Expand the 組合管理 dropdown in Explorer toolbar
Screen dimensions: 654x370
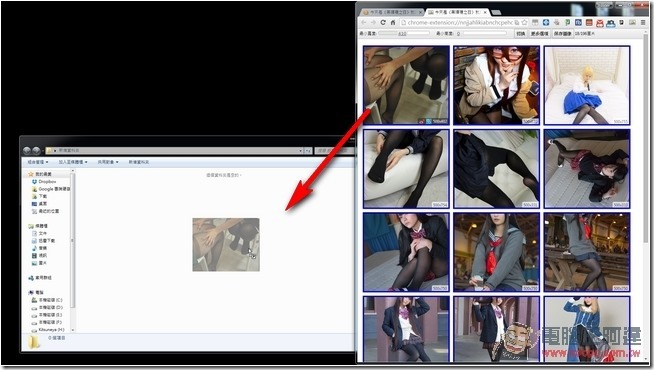pyautogui.click(x=38, y=162)
